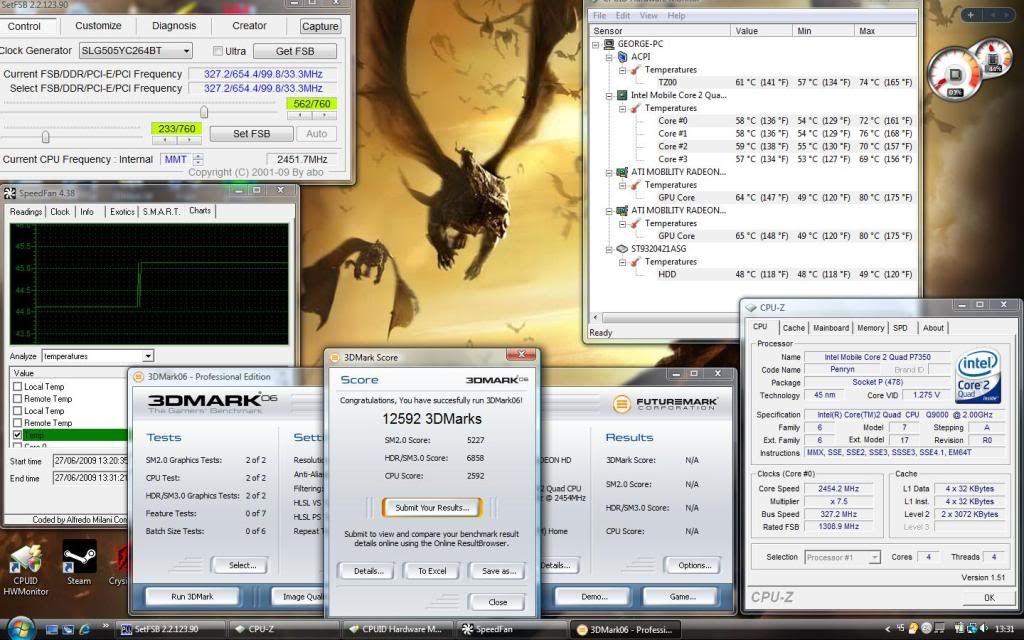Select the ACPI node icon in HWMonitor tree
1024x640 pixels.
tap(622, 57)
